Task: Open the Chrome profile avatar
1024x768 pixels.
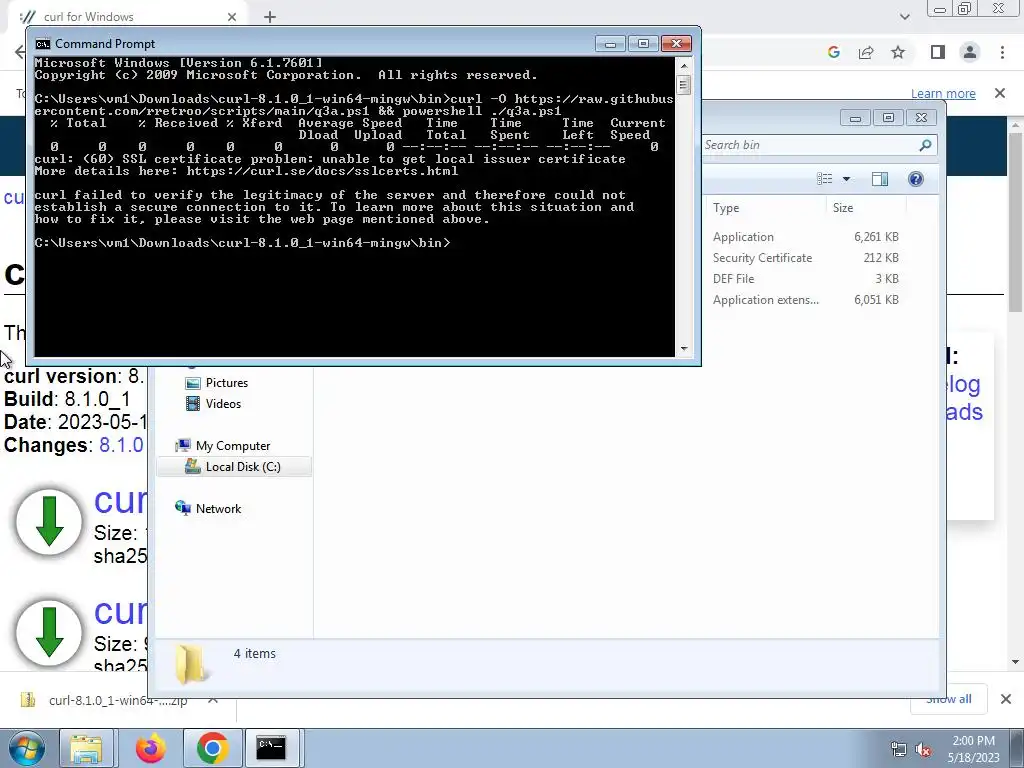Action: 970,52
